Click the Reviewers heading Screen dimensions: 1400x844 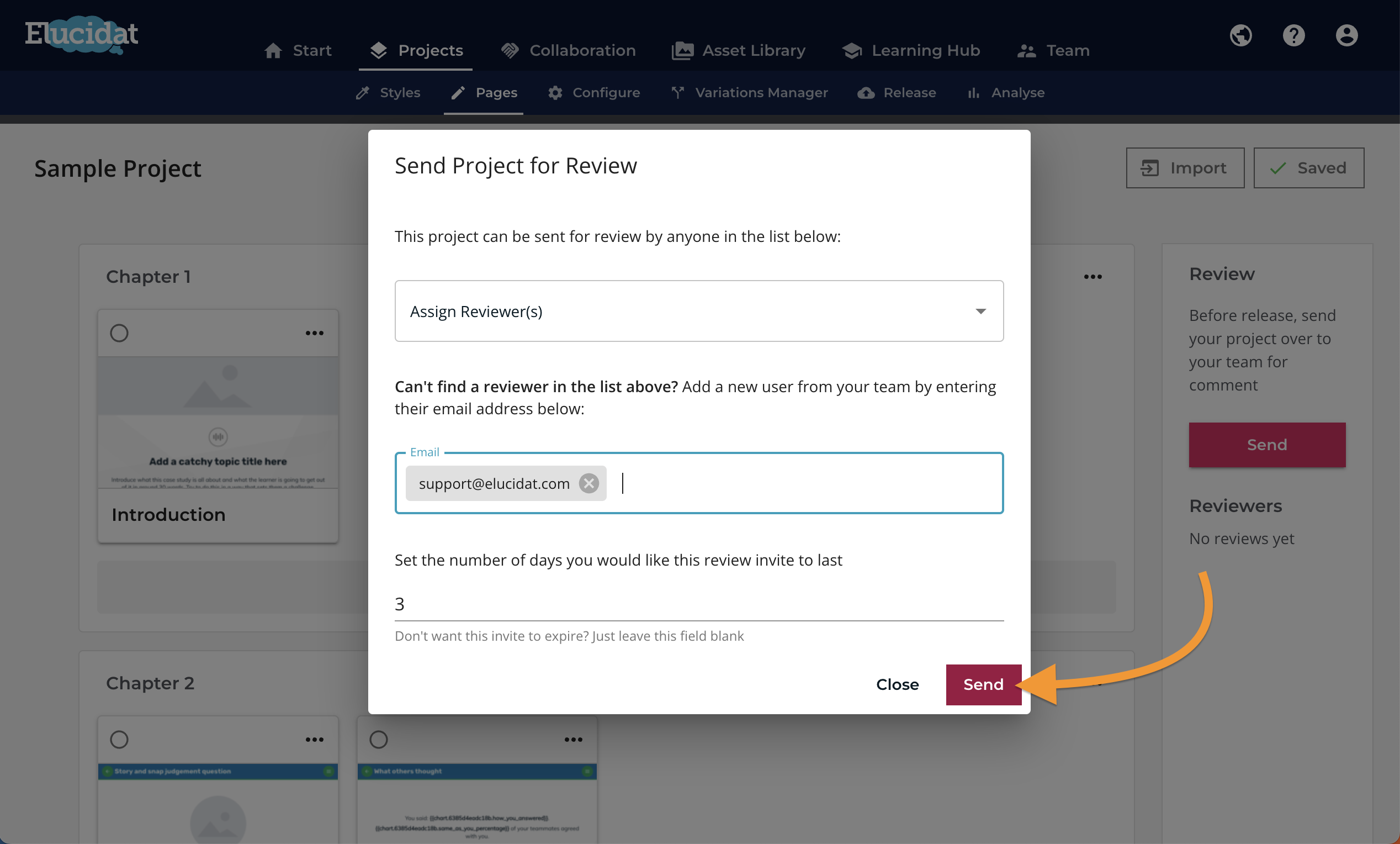[1235, 506]
